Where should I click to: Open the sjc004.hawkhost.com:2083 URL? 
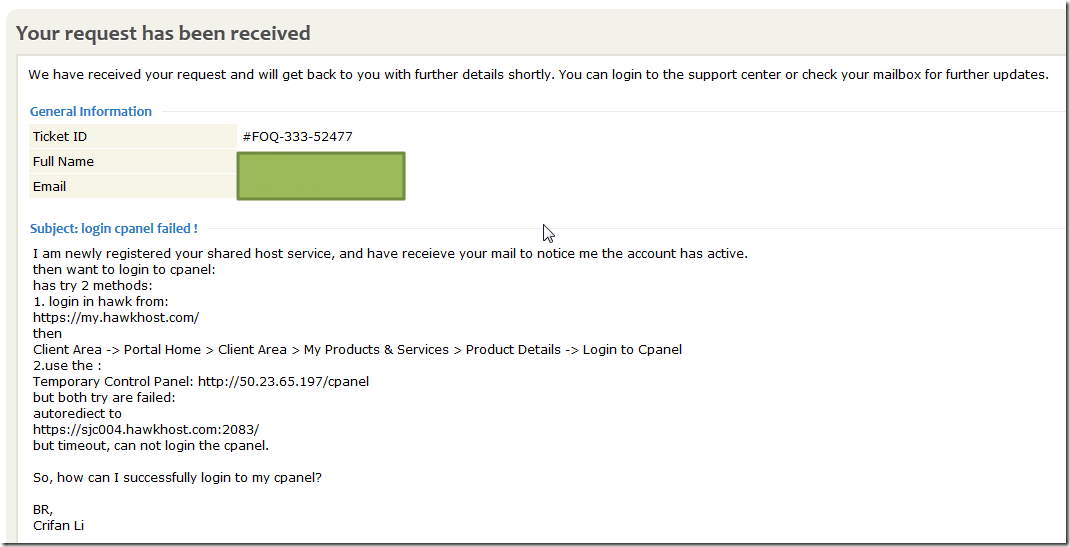tap(146, 429)
